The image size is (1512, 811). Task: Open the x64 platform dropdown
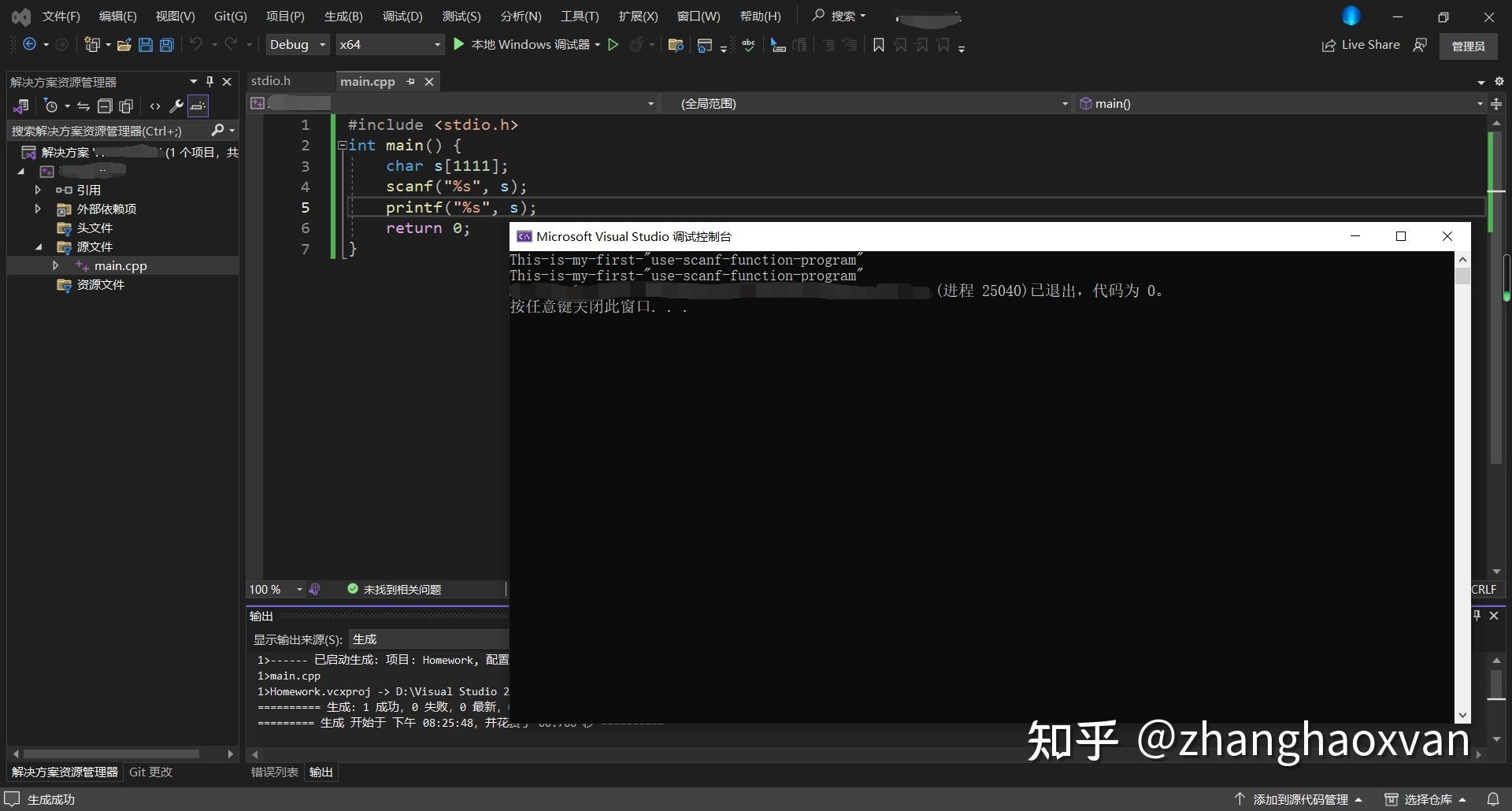390,44
